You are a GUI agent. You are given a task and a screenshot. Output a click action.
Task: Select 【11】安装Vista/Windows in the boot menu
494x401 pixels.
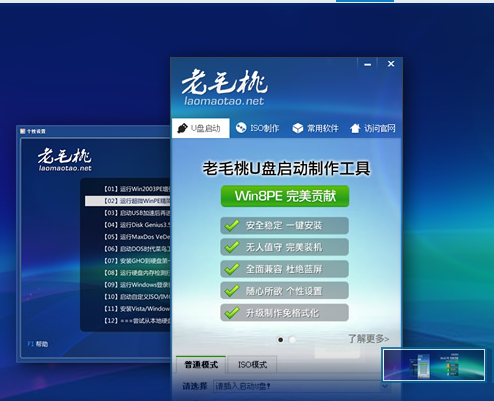[137, 309]
